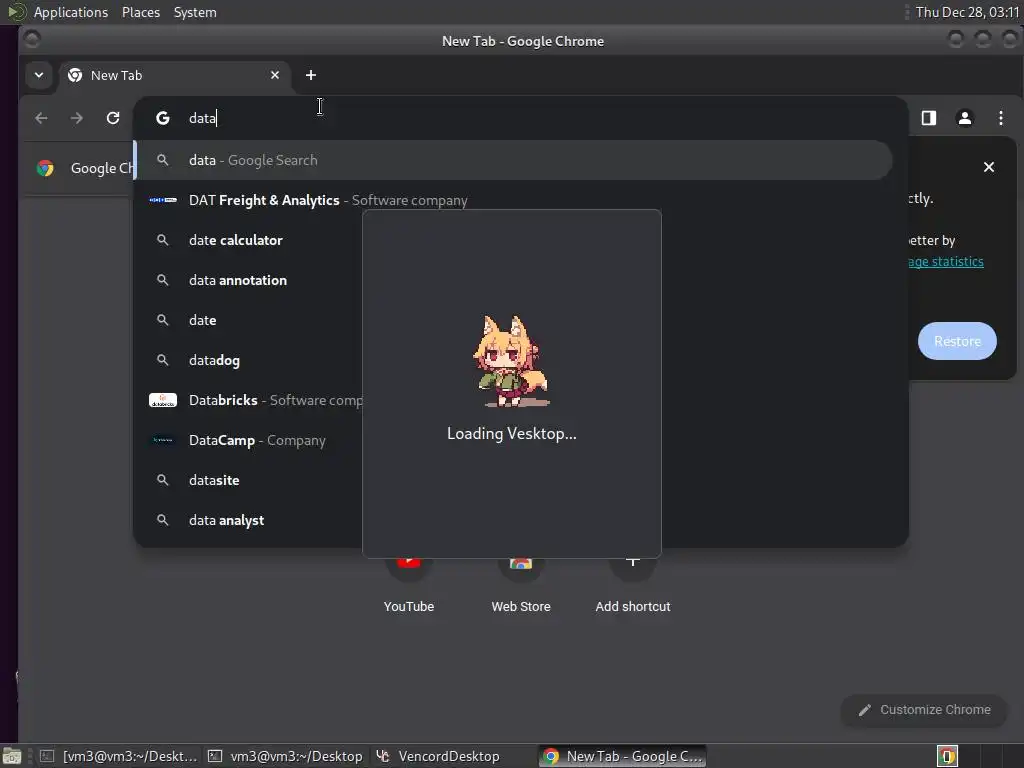Viewport: 1024px width, 768px height.
Task: Open the profile avatar icon
Action: pyautogui.click(x=965, y=118)
